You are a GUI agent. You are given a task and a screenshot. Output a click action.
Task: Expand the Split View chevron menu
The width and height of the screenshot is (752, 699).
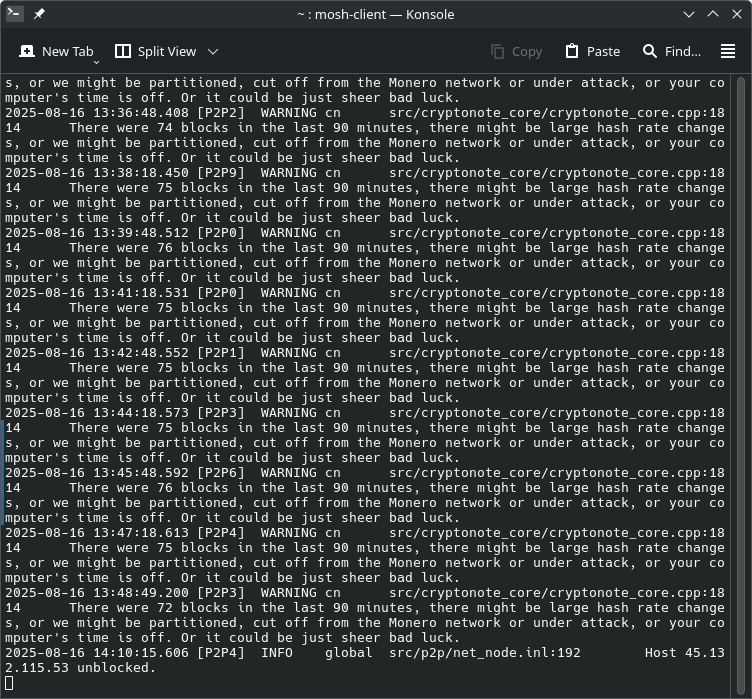pos(213,51)
